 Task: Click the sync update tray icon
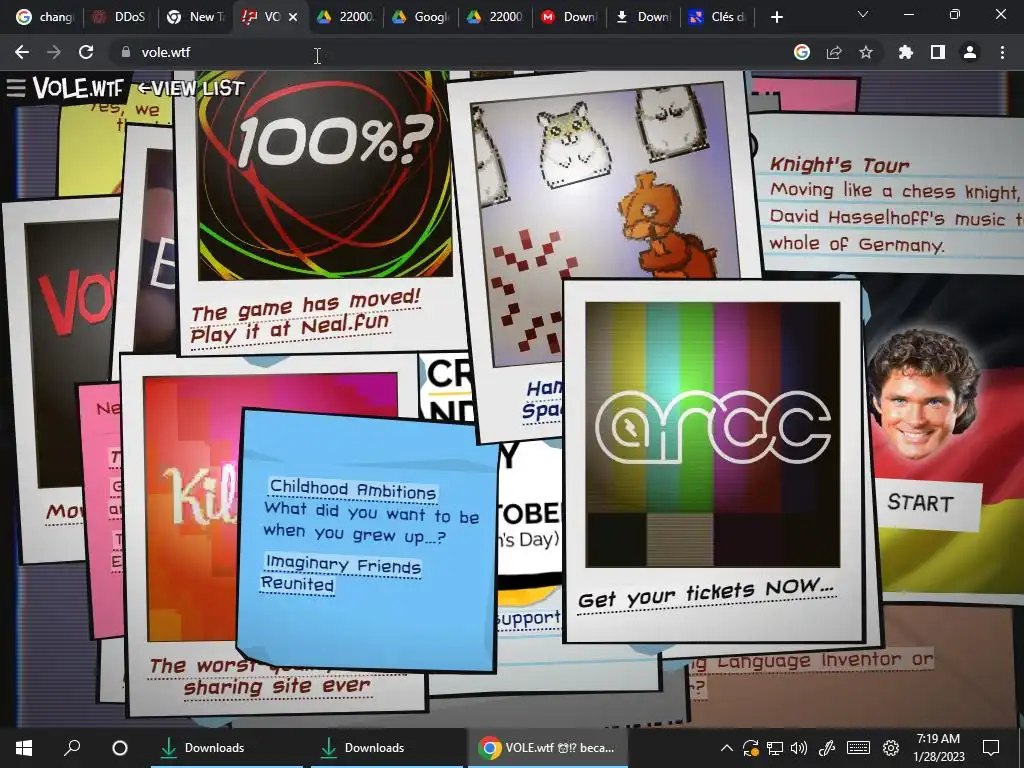point(750,748)
